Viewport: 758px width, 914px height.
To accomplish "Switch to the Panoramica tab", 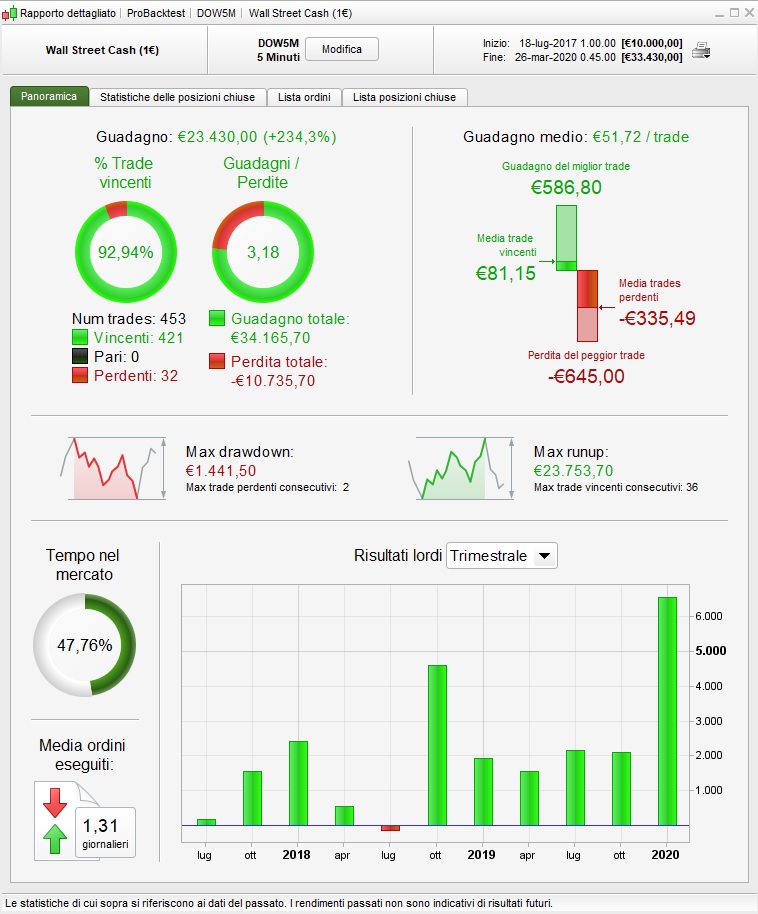I will pos(49,96).
